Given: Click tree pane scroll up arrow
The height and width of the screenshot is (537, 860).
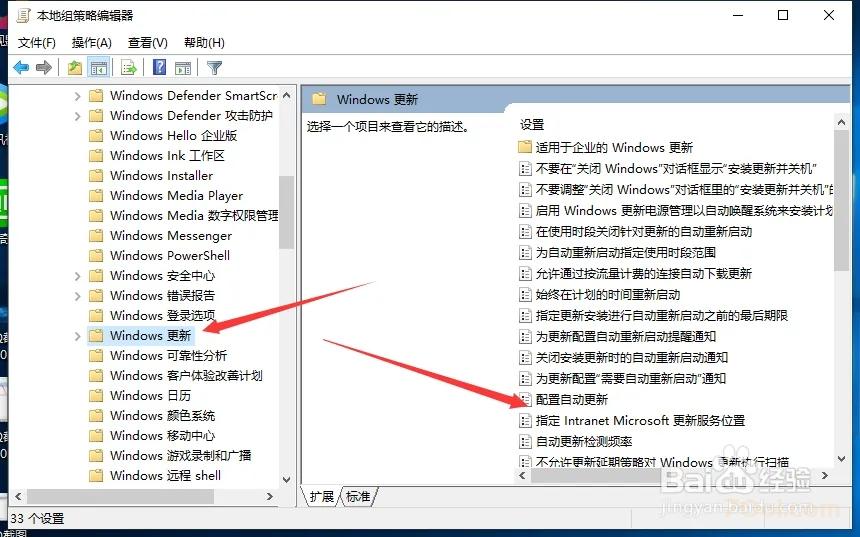Looking at the screenshot, I should click(286, 95).
